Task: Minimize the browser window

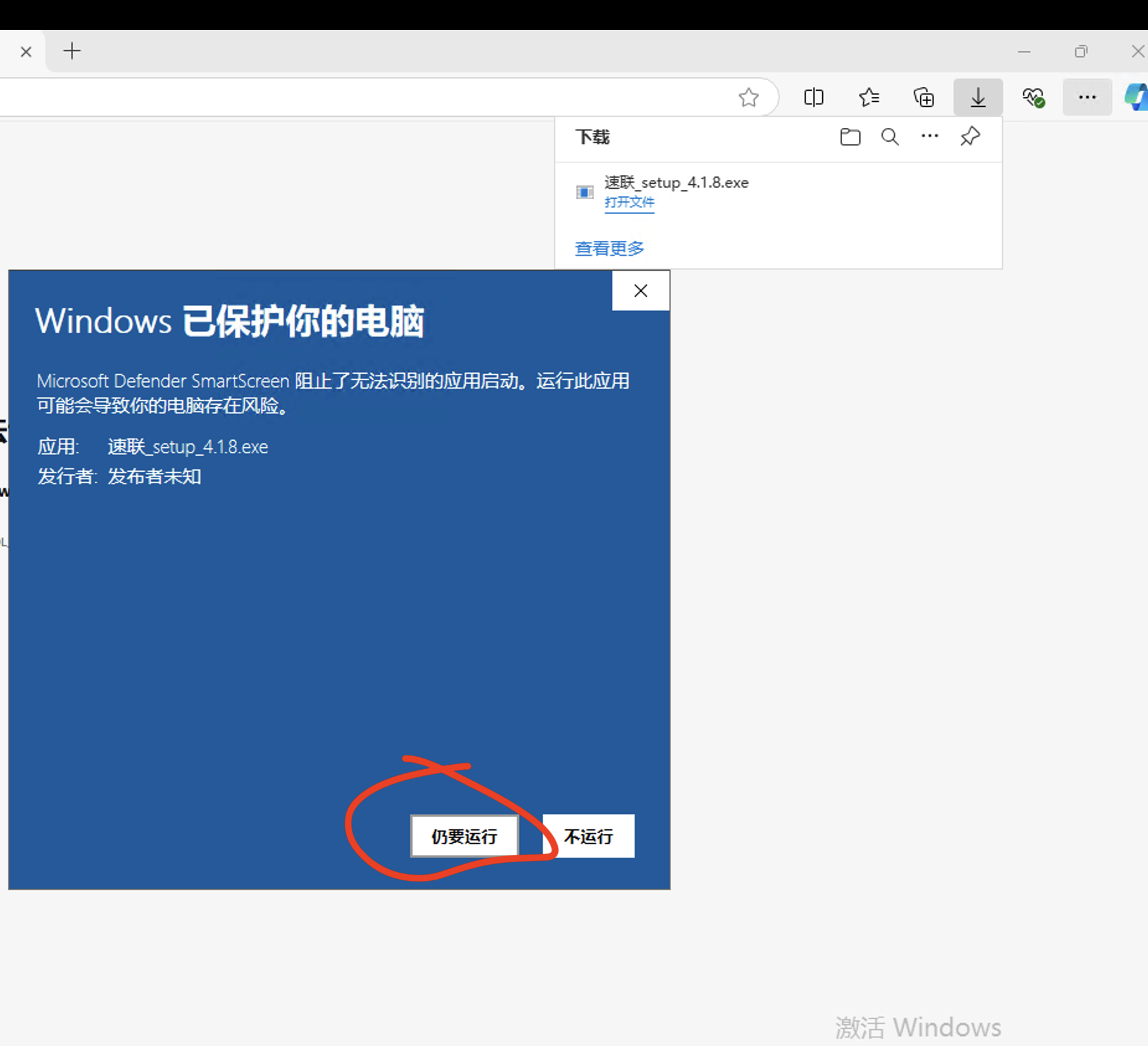Action: coord(1024,52)
